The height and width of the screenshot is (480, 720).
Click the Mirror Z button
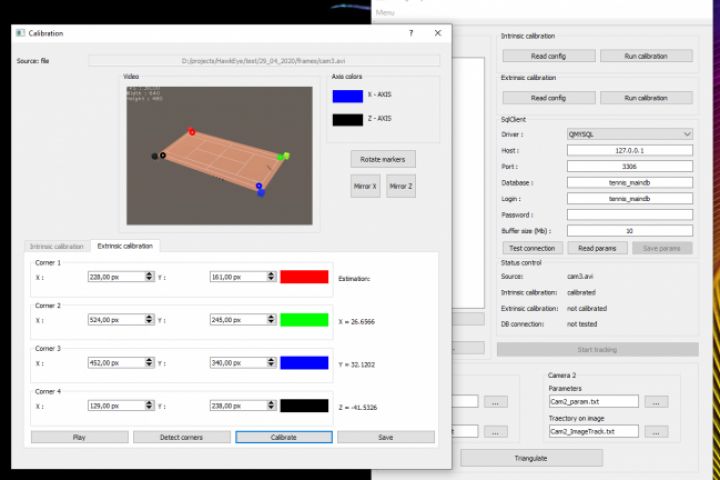401,186
